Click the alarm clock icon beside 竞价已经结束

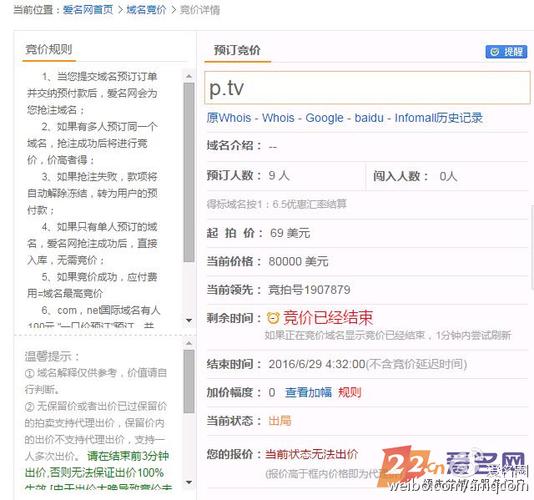273,318
